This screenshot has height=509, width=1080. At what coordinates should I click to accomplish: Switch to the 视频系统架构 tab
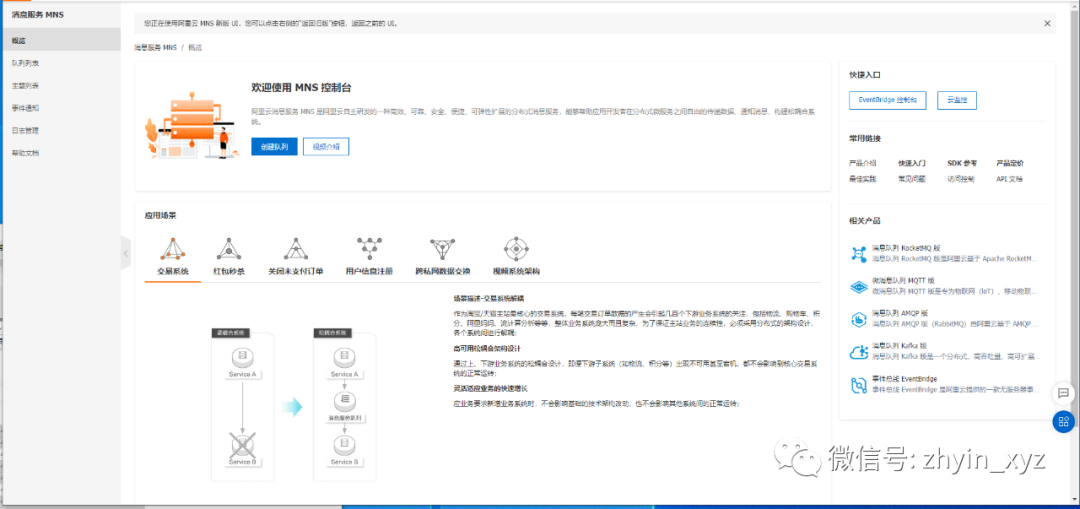click(516, 271)
